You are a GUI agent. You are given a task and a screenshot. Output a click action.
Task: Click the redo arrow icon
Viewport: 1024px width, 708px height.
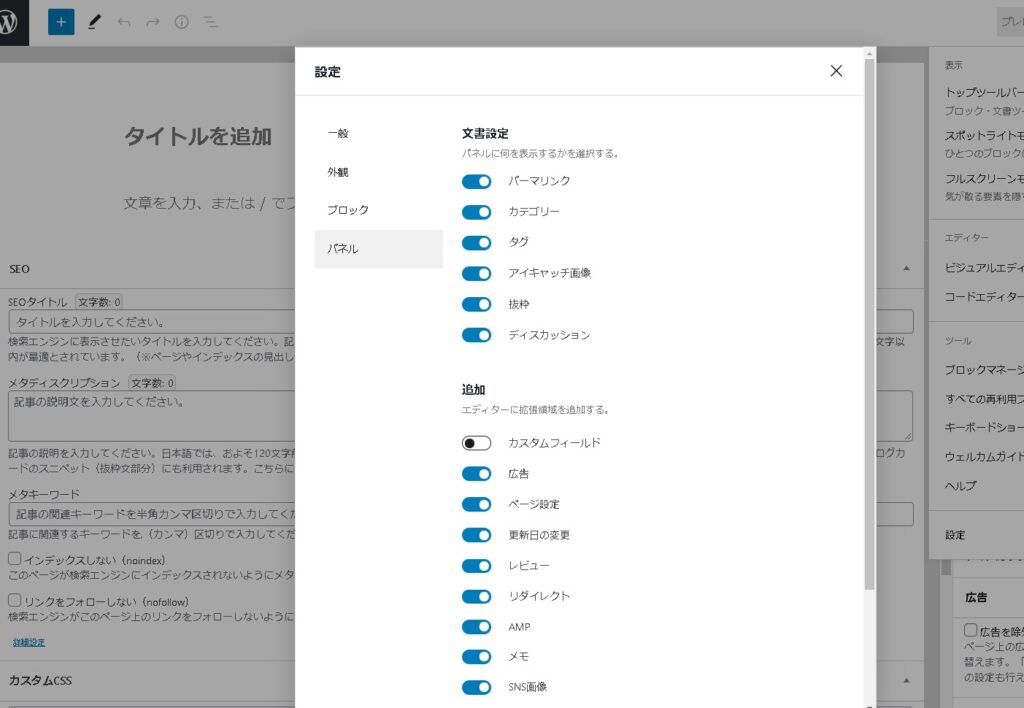[153, 21]
